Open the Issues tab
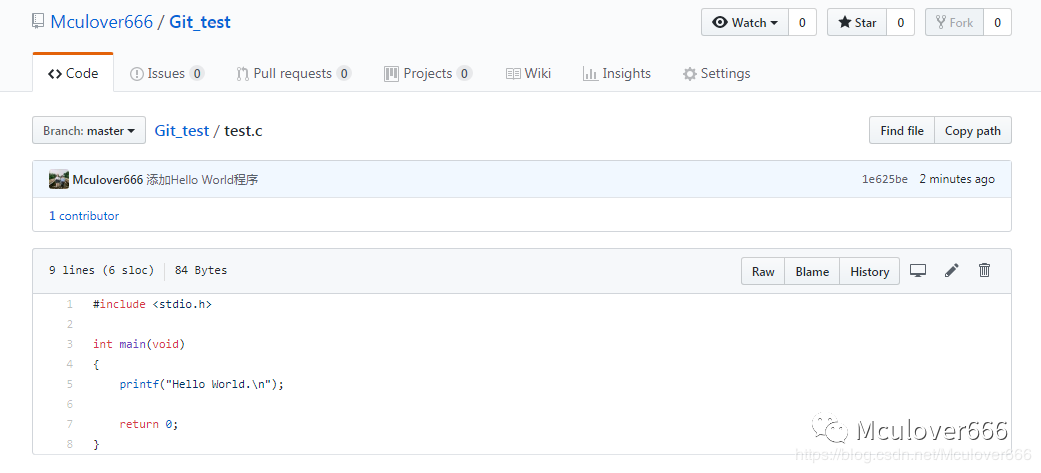 coord(167,73)
